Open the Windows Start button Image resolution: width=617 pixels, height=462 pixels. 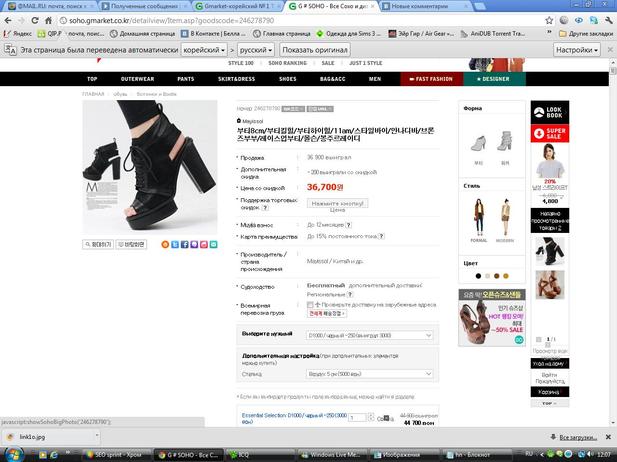point(13,455)
